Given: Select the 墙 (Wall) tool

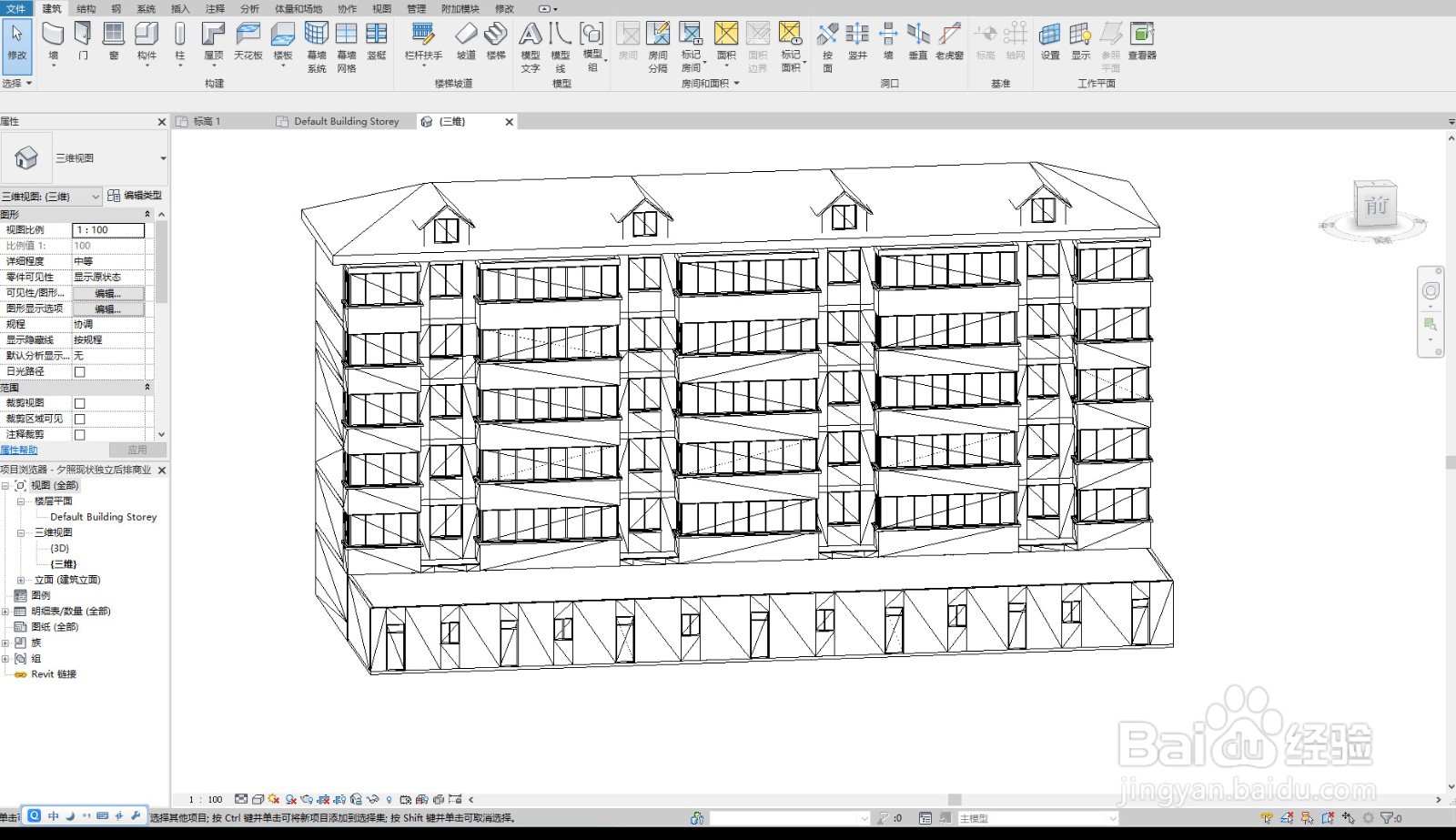Looking at the screenshot, I should pyautogui.click(x=53, y=43).
